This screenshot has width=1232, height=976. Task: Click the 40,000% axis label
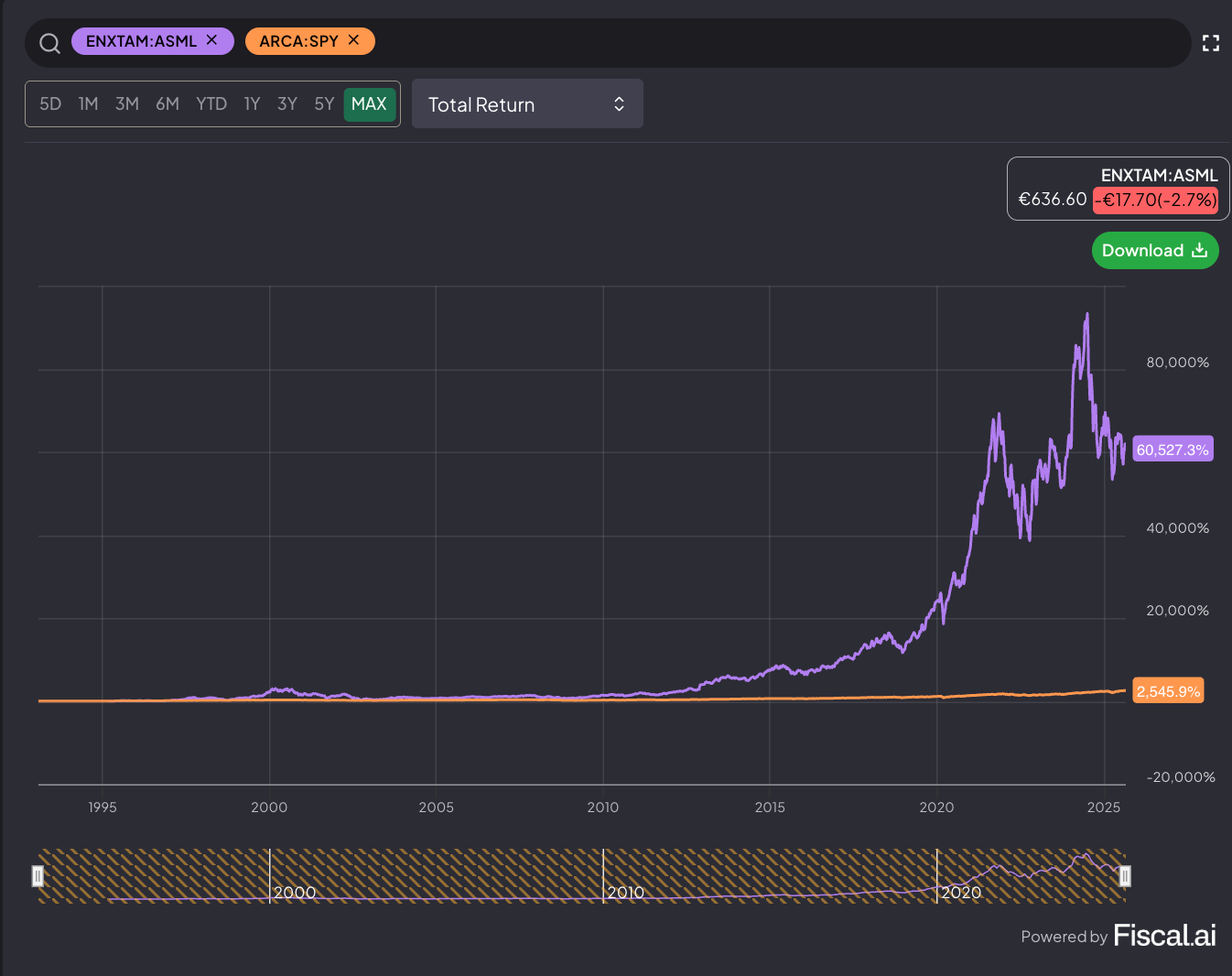1178,528
